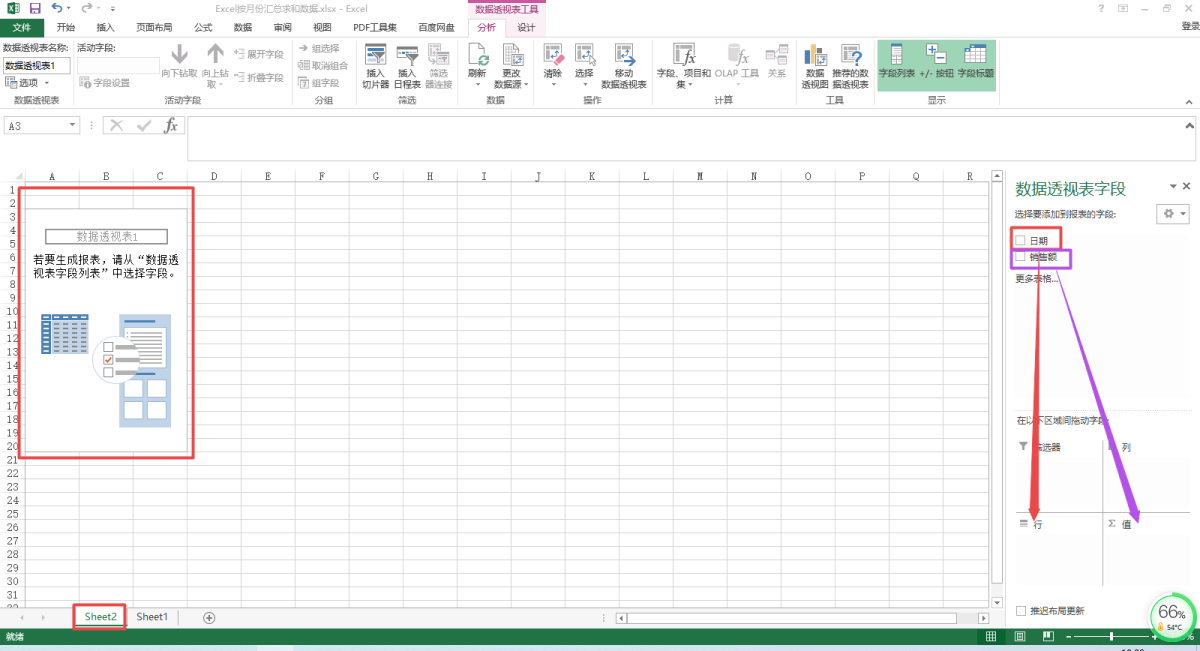Open the 选项 dropdown in ribbon
The width and height of the screenshot is (1200, 651).
tap(27, 83)
